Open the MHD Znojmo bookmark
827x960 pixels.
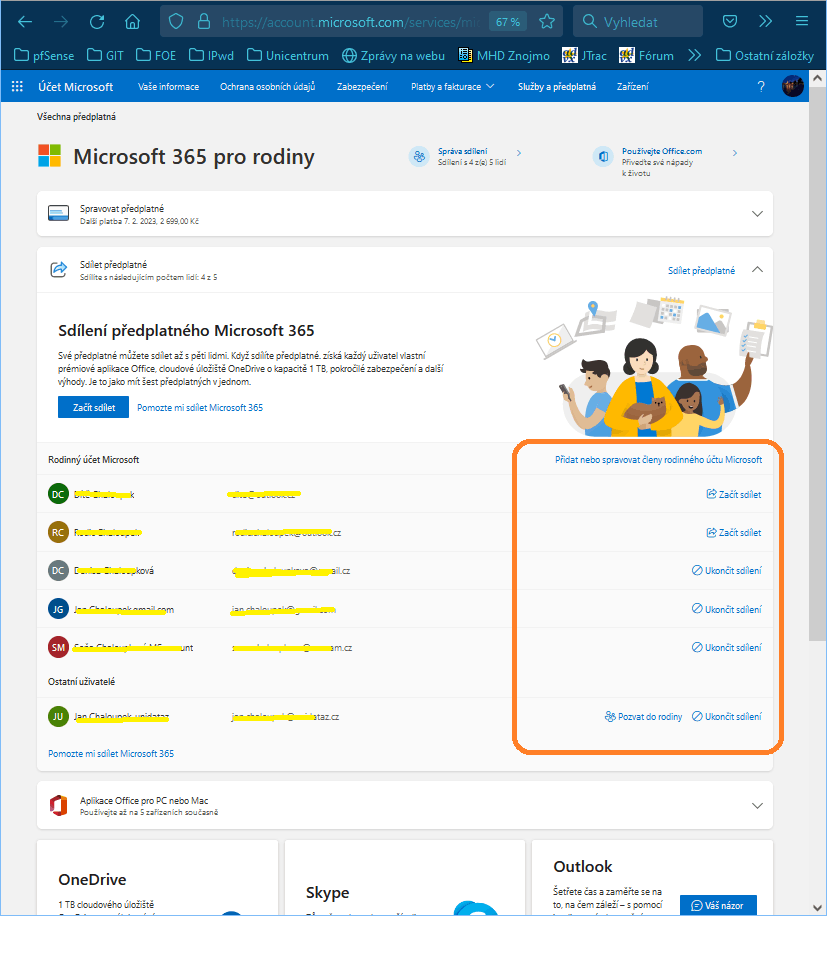(x=504, y=56)
